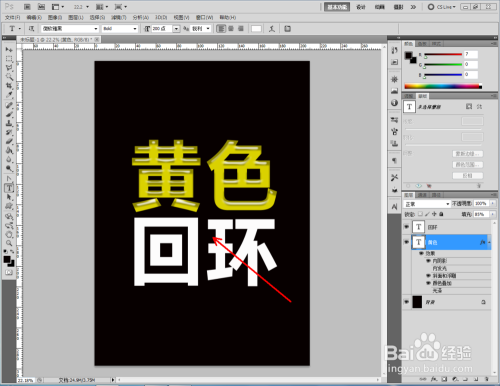
Task: Click the 反相 button in Masks panel
Action: coord(467,175)
